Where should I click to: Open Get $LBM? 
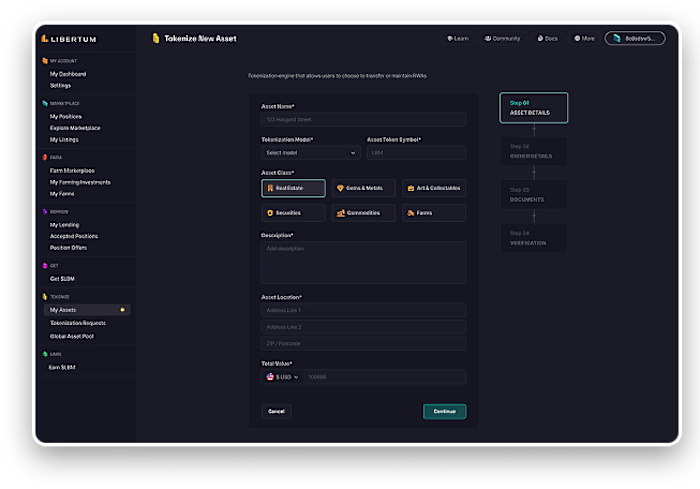pyautogui.click(x=62, y=279)
